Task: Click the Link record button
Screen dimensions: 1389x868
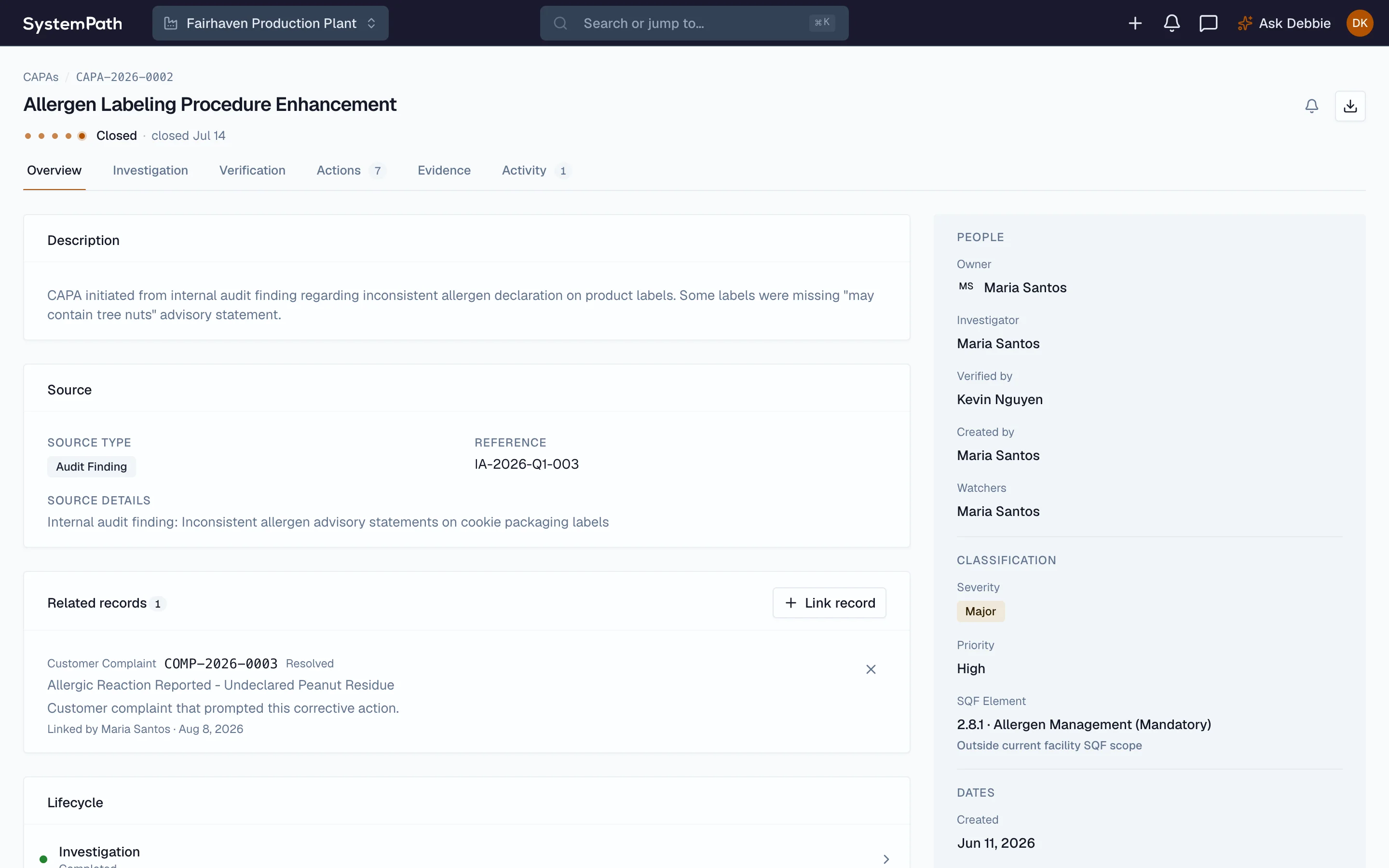Action: coord(829,603)
